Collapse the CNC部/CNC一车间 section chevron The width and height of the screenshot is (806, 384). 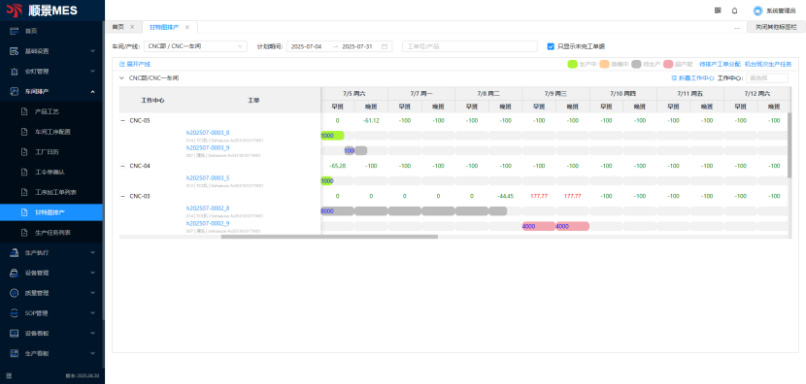click(122, 78)
